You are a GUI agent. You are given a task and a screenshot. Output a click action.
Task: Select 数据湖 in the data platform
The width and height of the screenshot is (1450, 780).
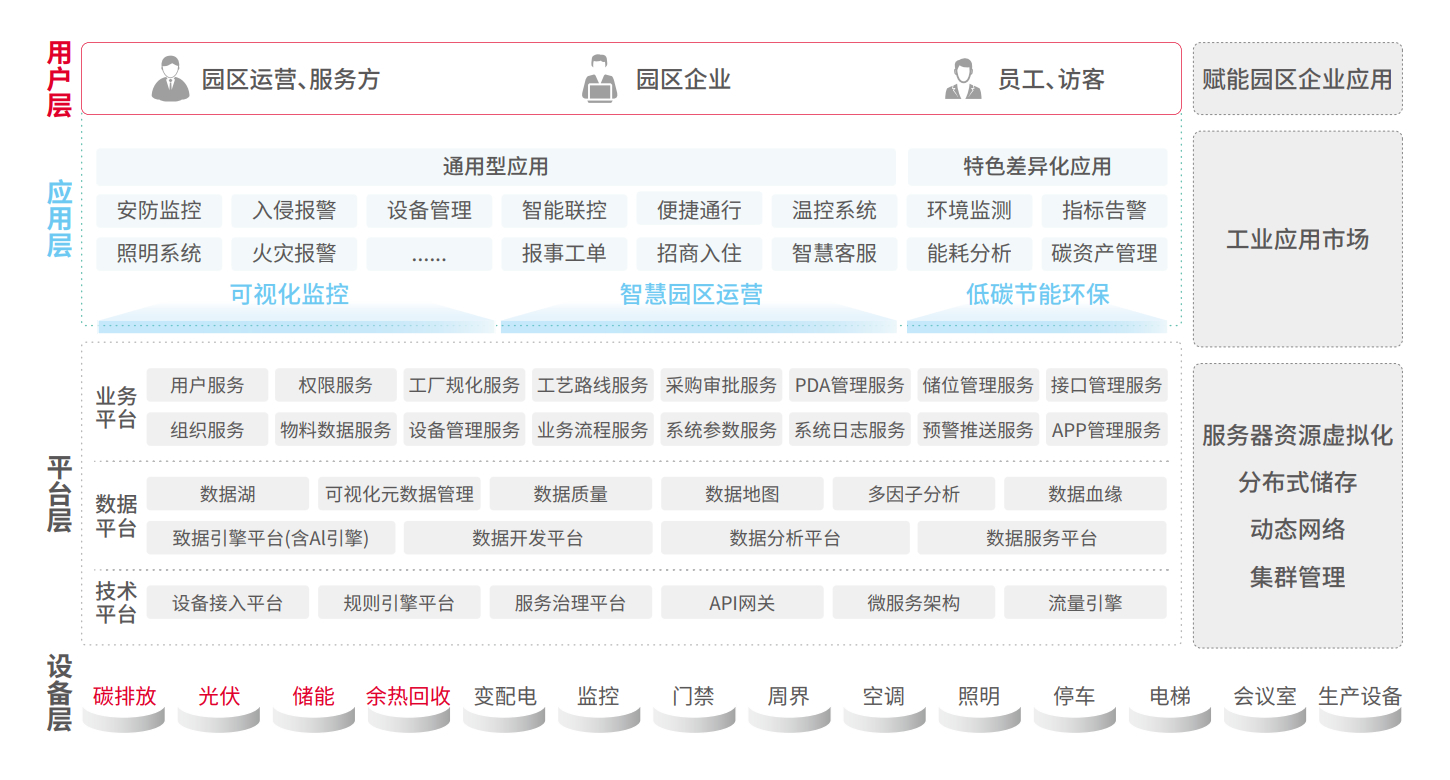pos(228,494)
